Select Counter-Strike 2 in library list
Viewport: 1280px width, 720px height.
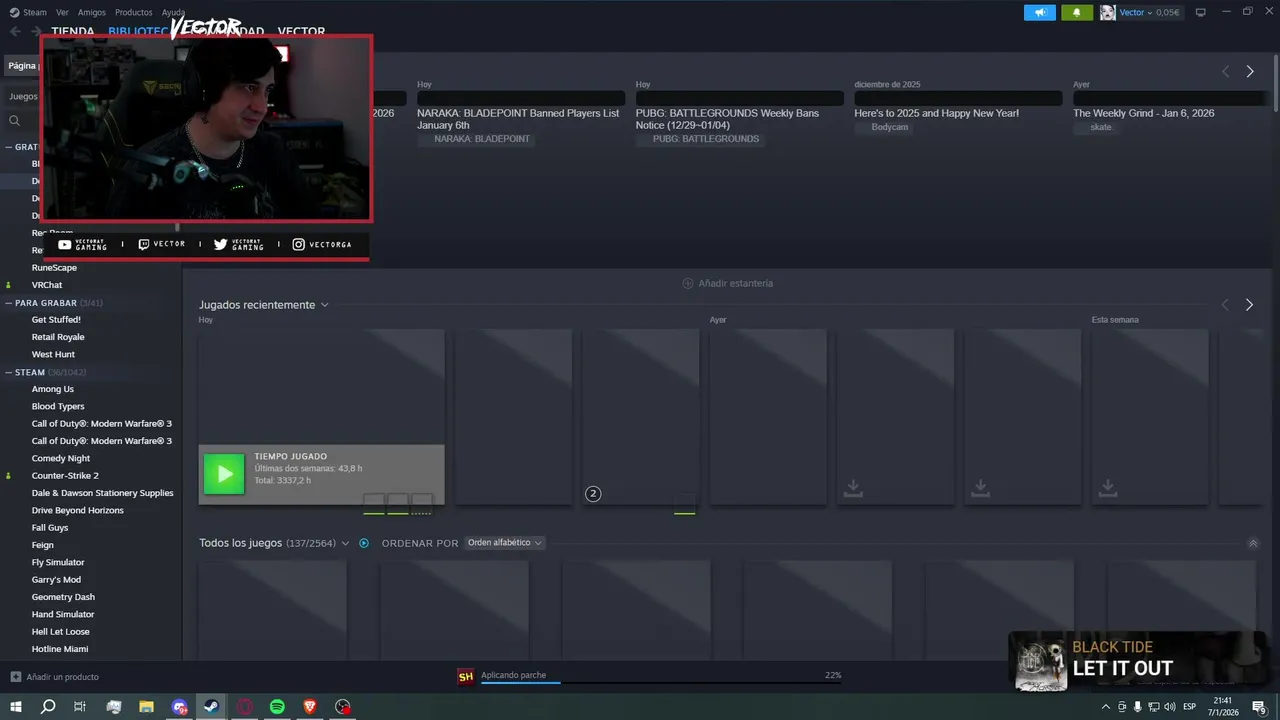point(65,475)
